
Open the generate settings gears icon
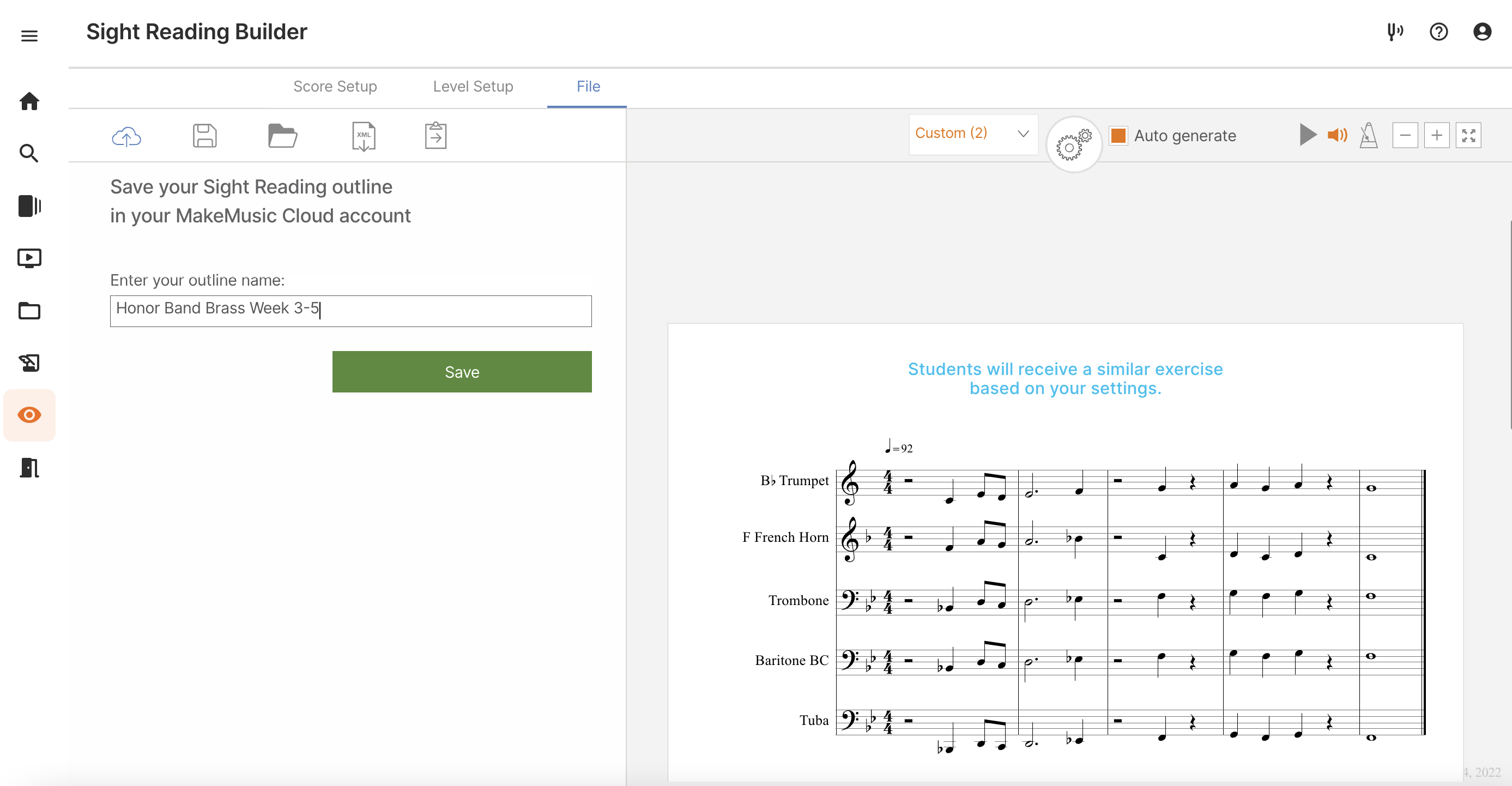coord(1074,144)
